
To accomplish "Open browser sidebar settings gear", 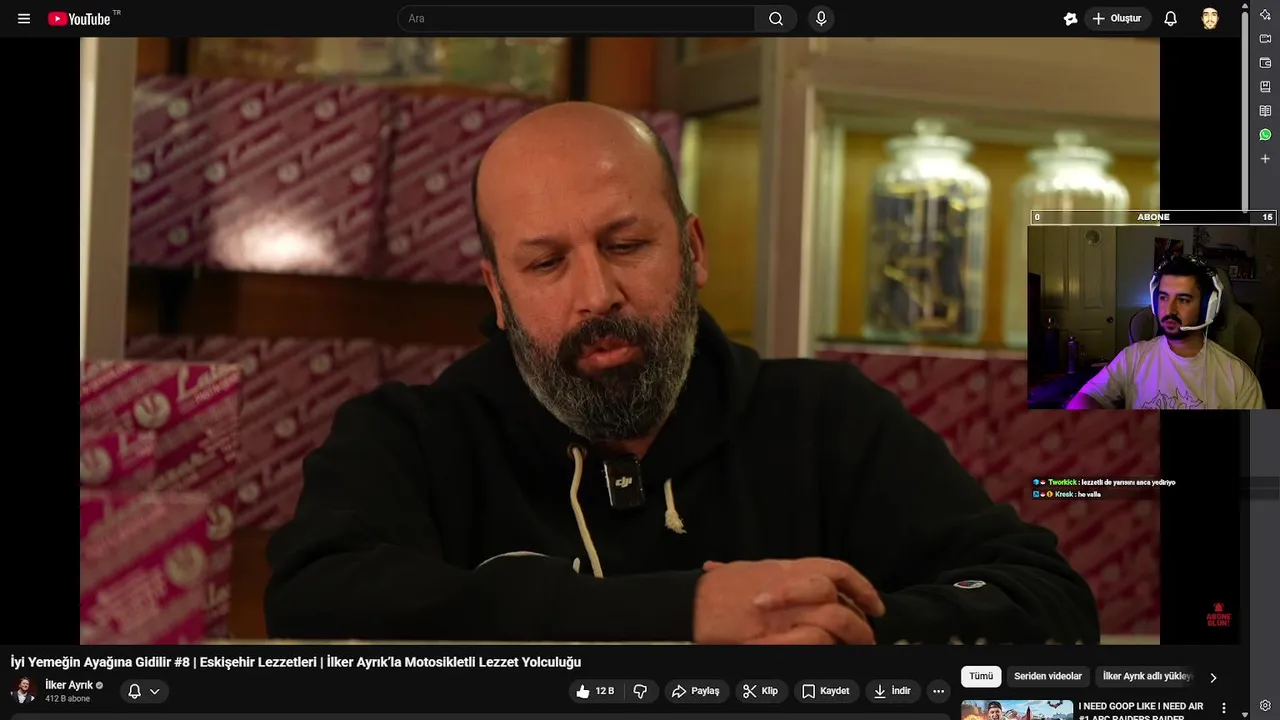I will (x=1265, y=706).
